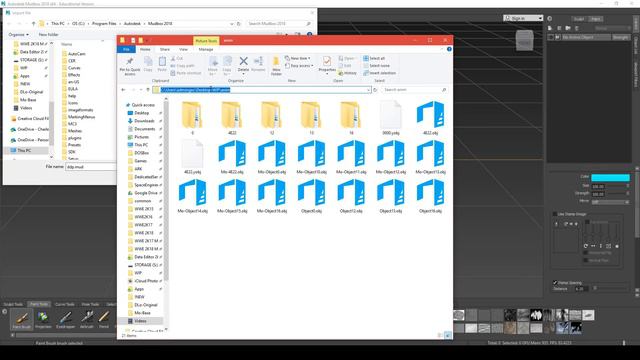Select the Paint Brush tool

tap(22, 319)
